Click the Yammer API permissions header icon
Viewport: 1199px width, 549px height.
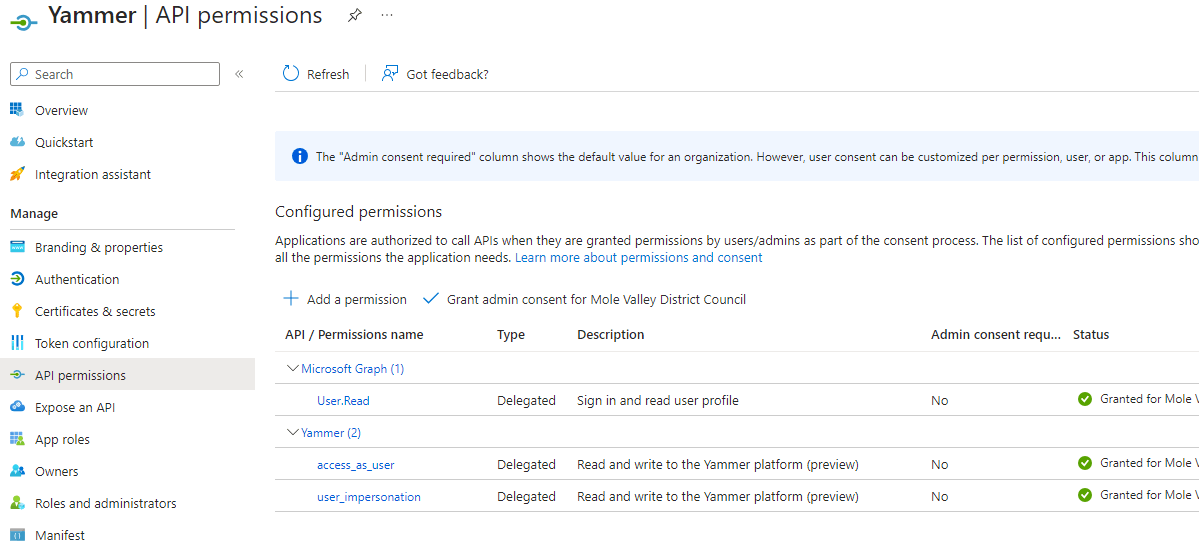[23, 22]
